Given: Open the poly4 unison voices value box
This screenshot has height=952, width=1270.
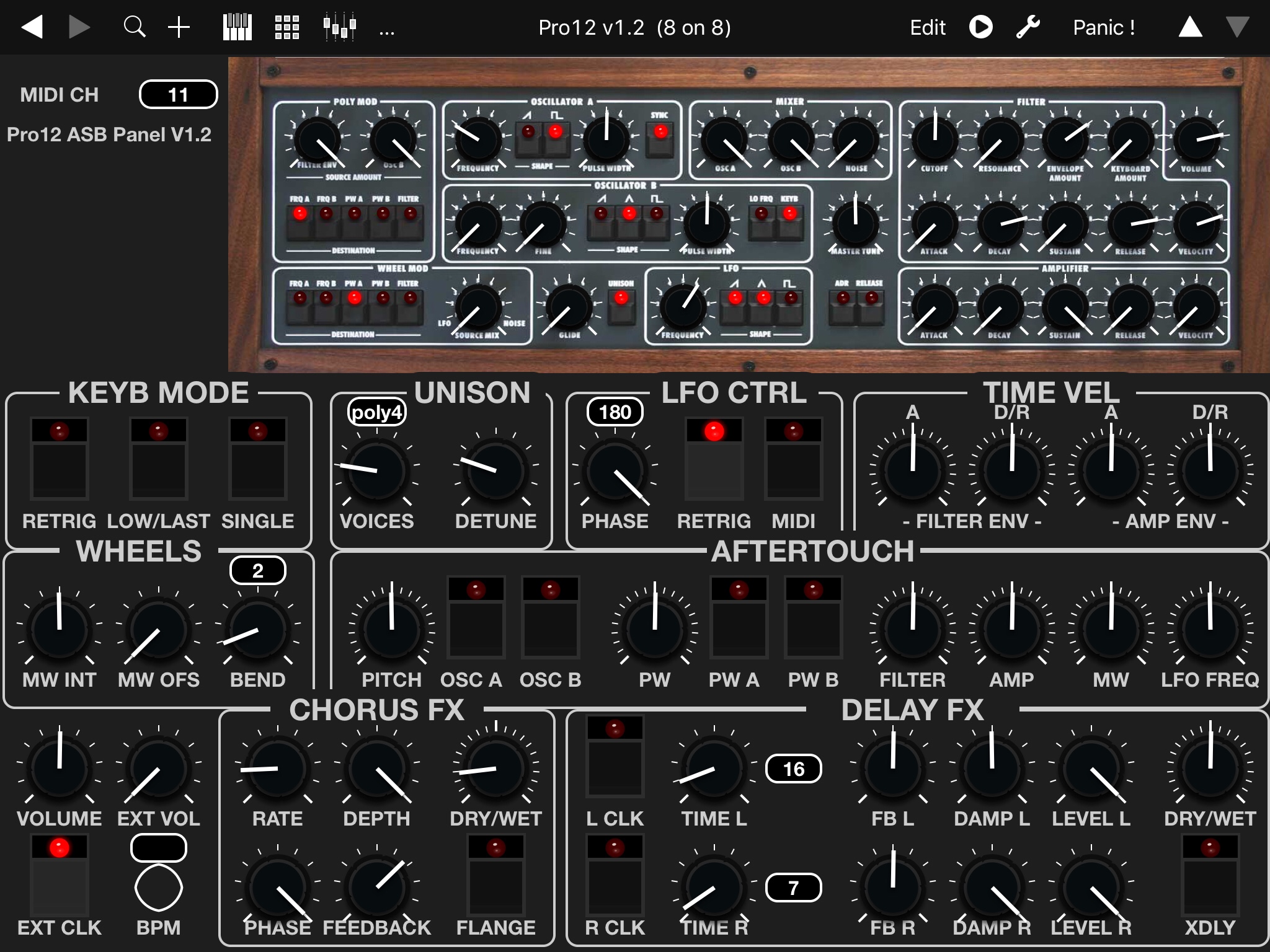Looking at the screenshot, I should coord(377,412).
